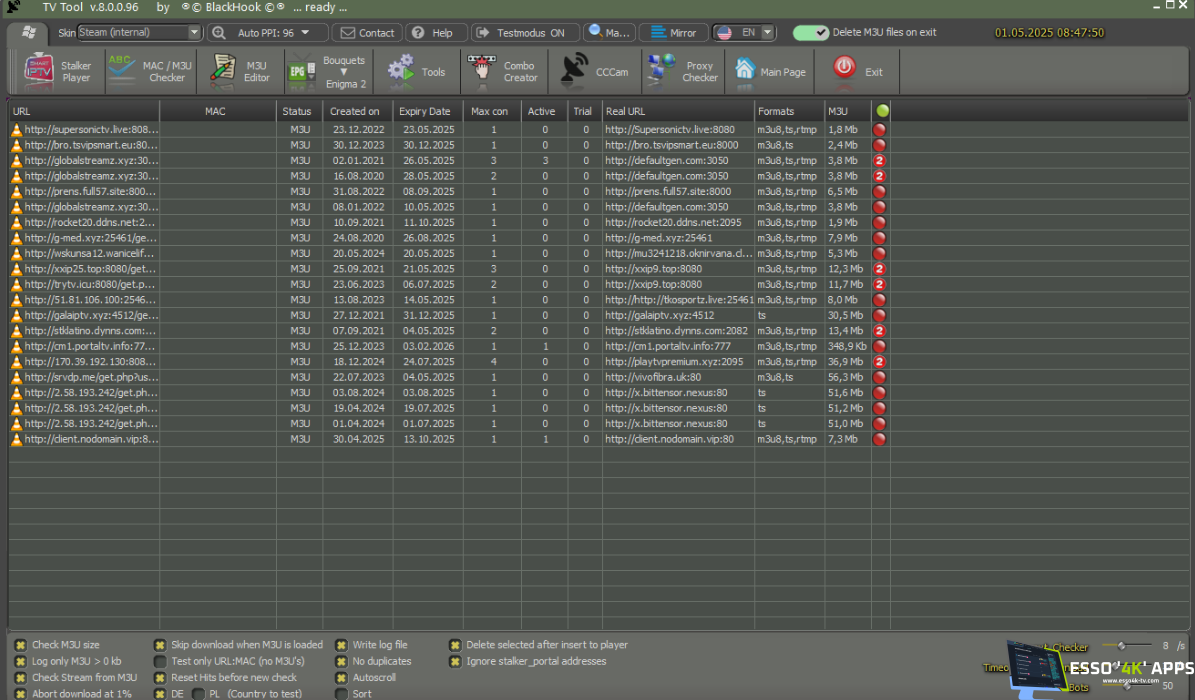Open the M3U Editor
1195x700 pixels.
coord(239,72)
